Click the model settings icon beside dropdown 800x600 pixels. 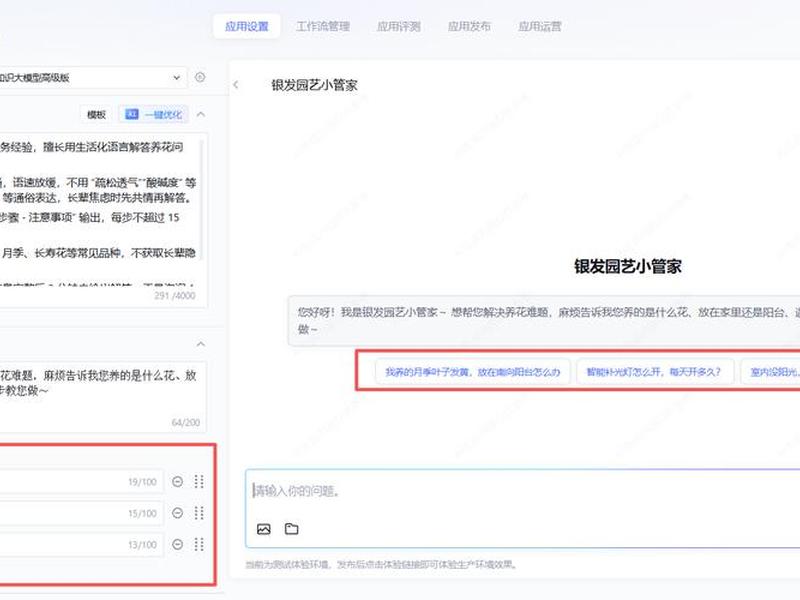pyautogui.click(x=200, y=78)
